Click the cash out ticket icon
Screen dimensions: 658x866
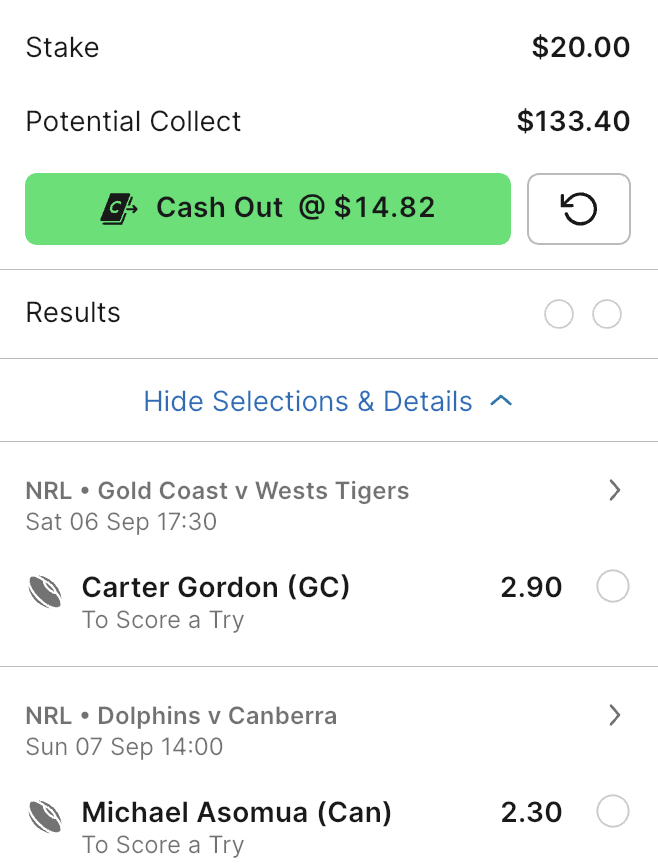[x=119, y=208]
